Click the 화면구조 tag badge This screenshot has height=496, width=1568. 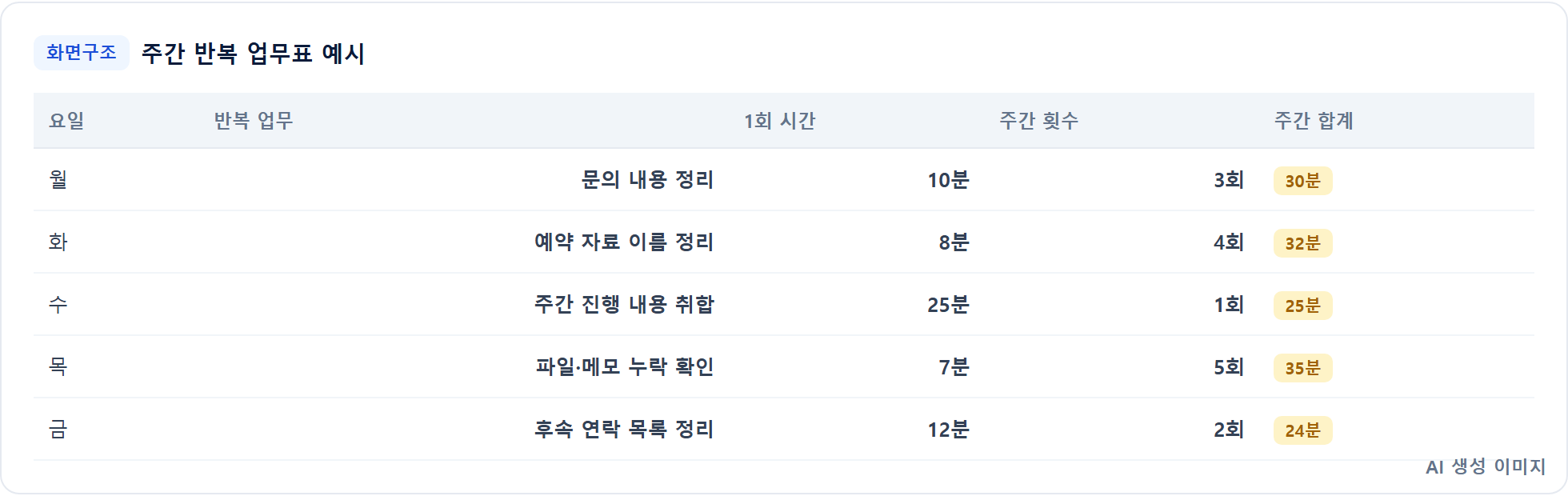click(x=81, y=53)
